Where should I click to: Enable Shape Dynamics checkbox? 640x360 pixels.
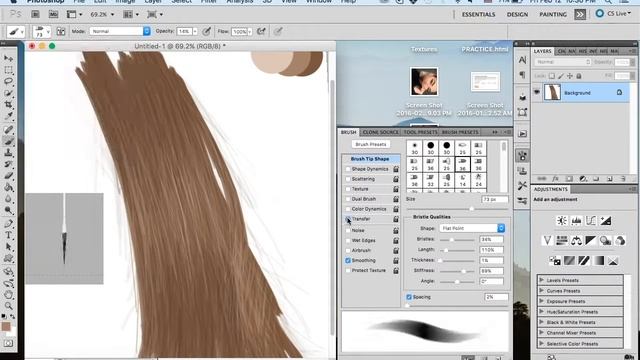click(x=348, y=169)
